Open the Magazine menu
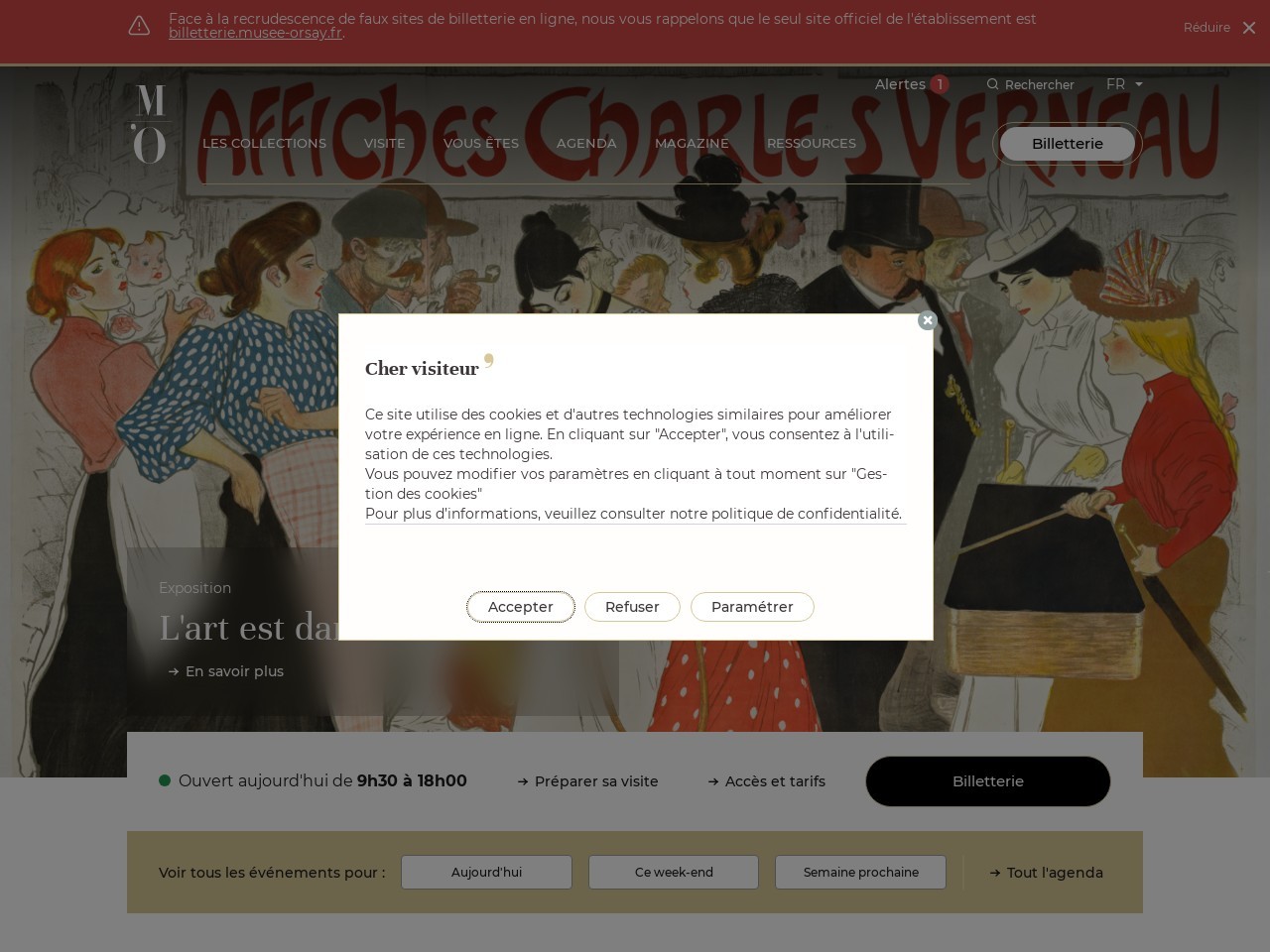The image size is (1270, 952). pos(692,143)
